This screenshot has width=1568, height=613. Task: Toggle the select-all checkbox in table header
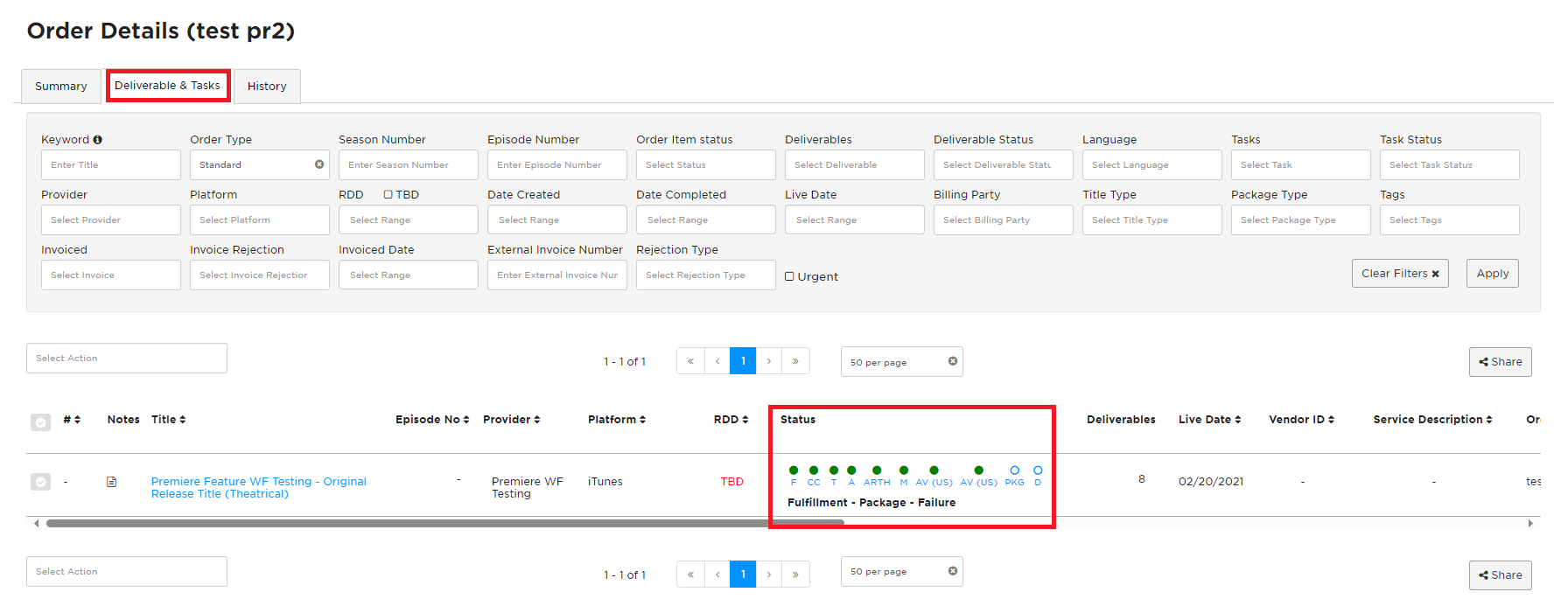click(40, 422)
